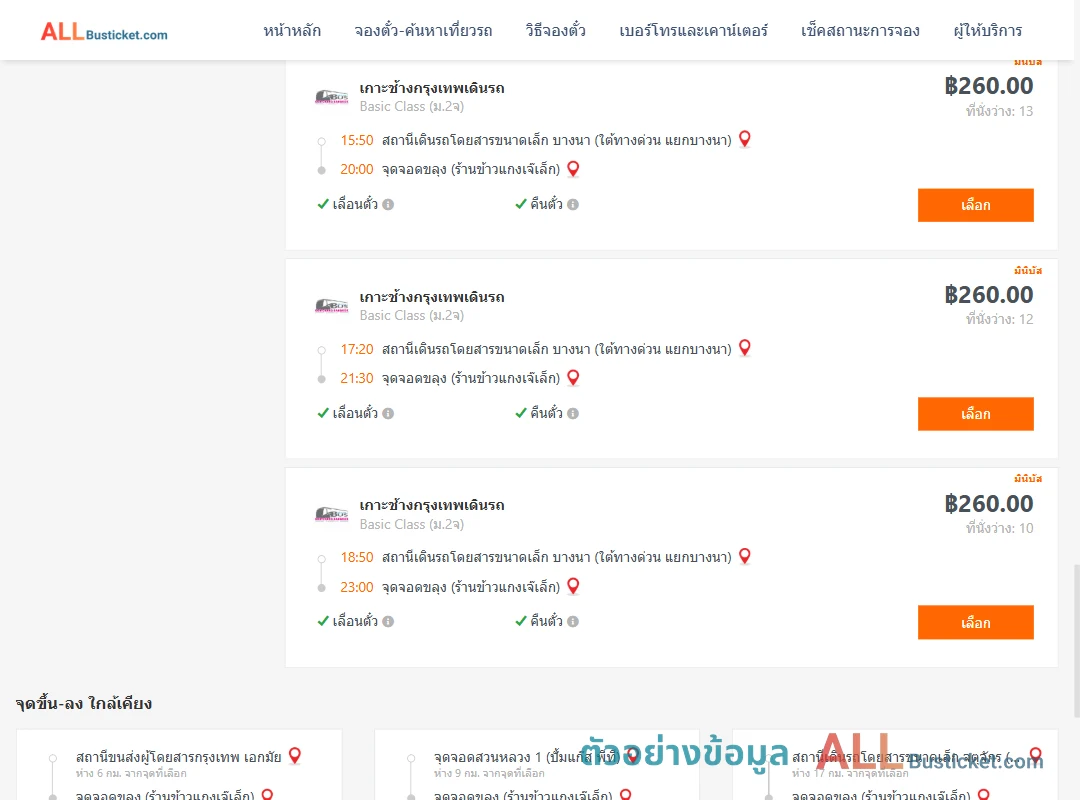Screen dimensions: 1080x800
Task: Open เลื่อนตั๋ว info icon on 15:50 trip
Action: coord(388,205)
